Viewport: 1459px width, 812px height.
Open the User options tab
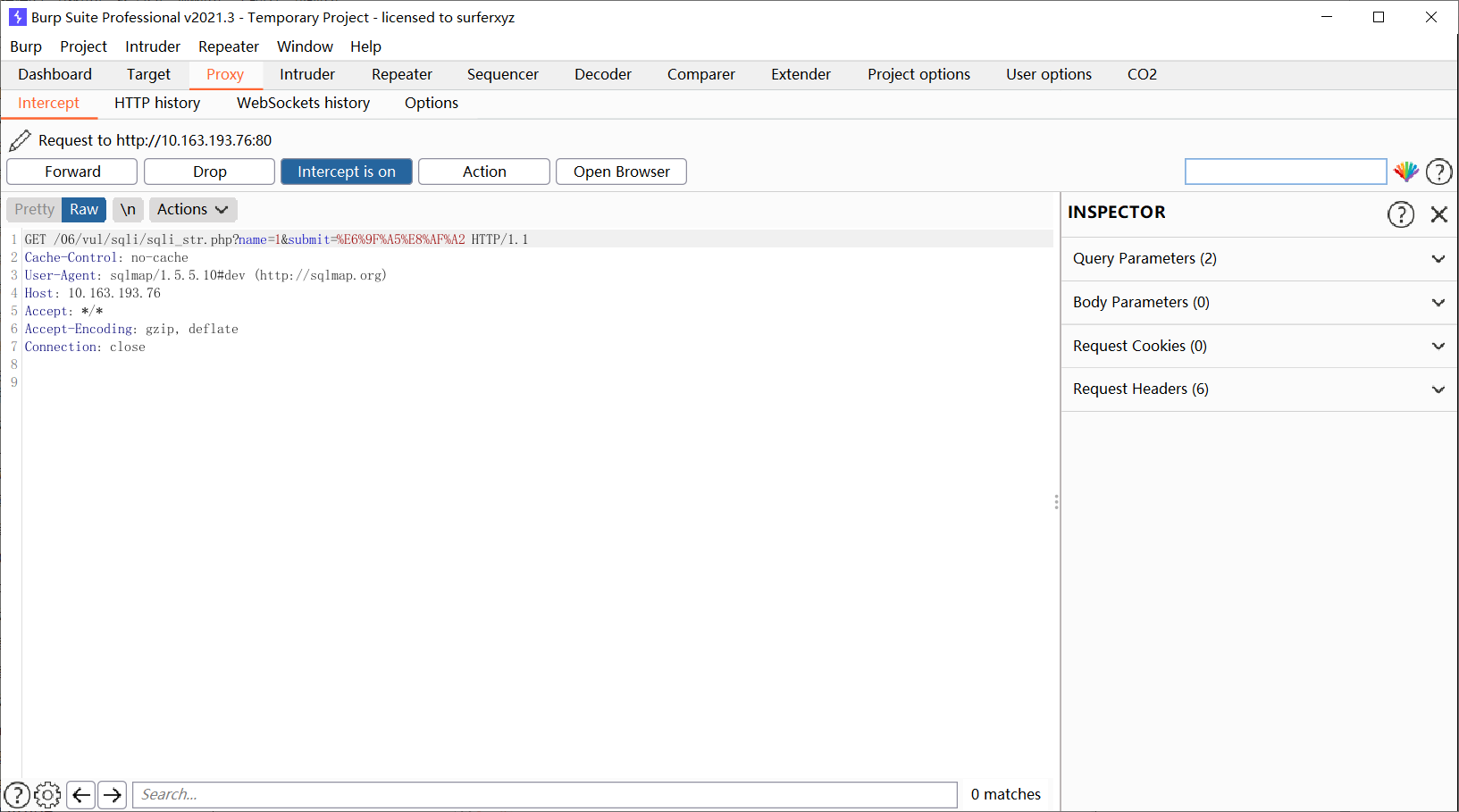tap(1049, 74)
